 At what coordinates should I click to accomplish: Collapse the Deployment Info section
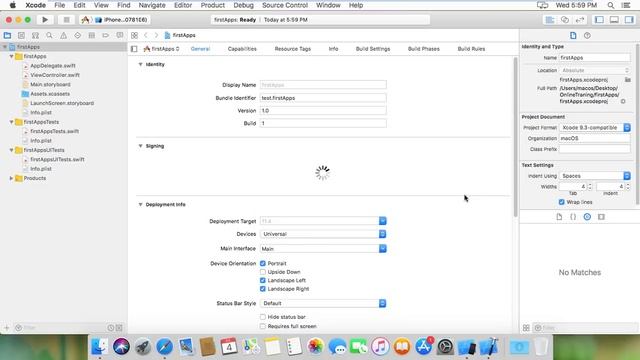click(140, 204)
